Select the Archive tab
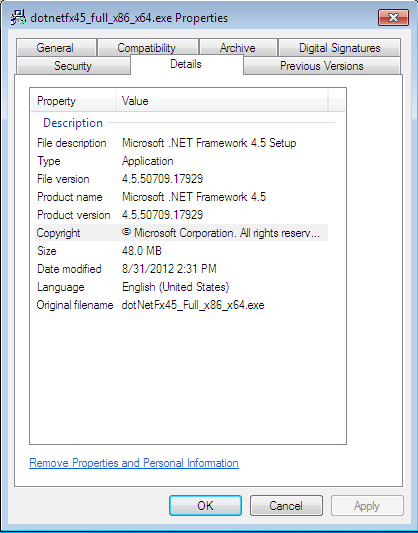Image resolution: width=418 pixels, height=533 pixels. tap(238, 48)
